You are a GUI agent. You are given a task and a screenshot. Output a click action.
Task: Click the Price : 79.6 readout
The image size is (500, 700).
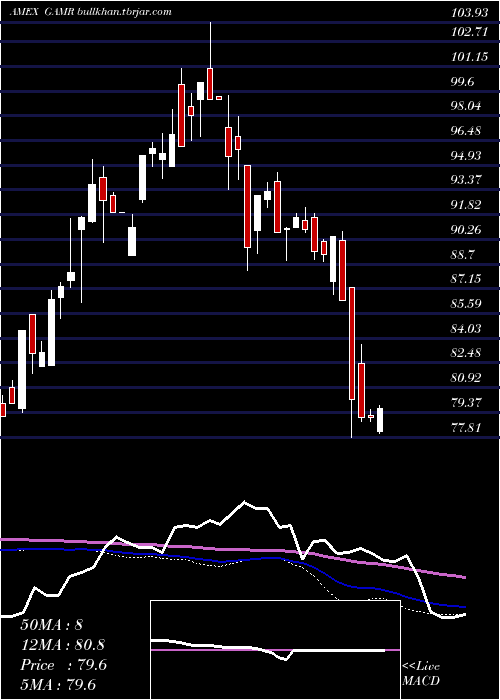64,665
